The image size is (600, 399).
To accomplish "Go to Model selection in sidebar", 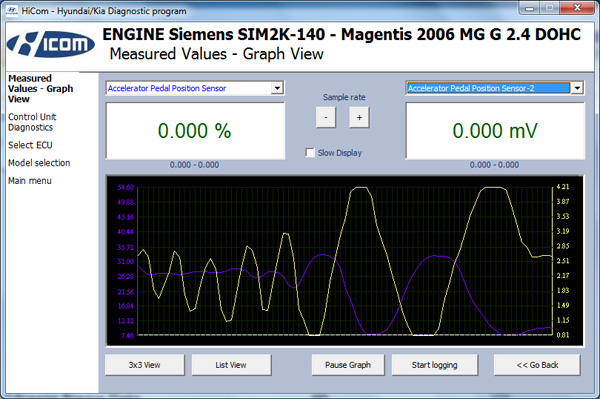I will coord(39,163).
